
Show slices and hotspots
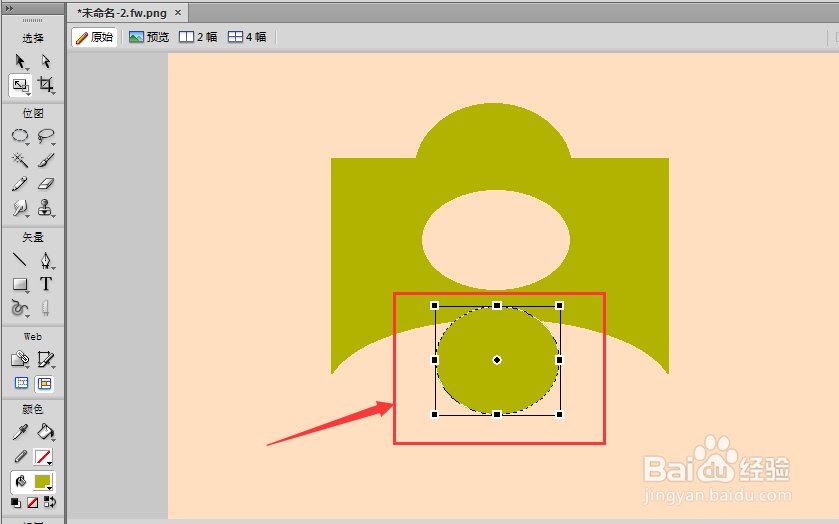tap(44, 384)
